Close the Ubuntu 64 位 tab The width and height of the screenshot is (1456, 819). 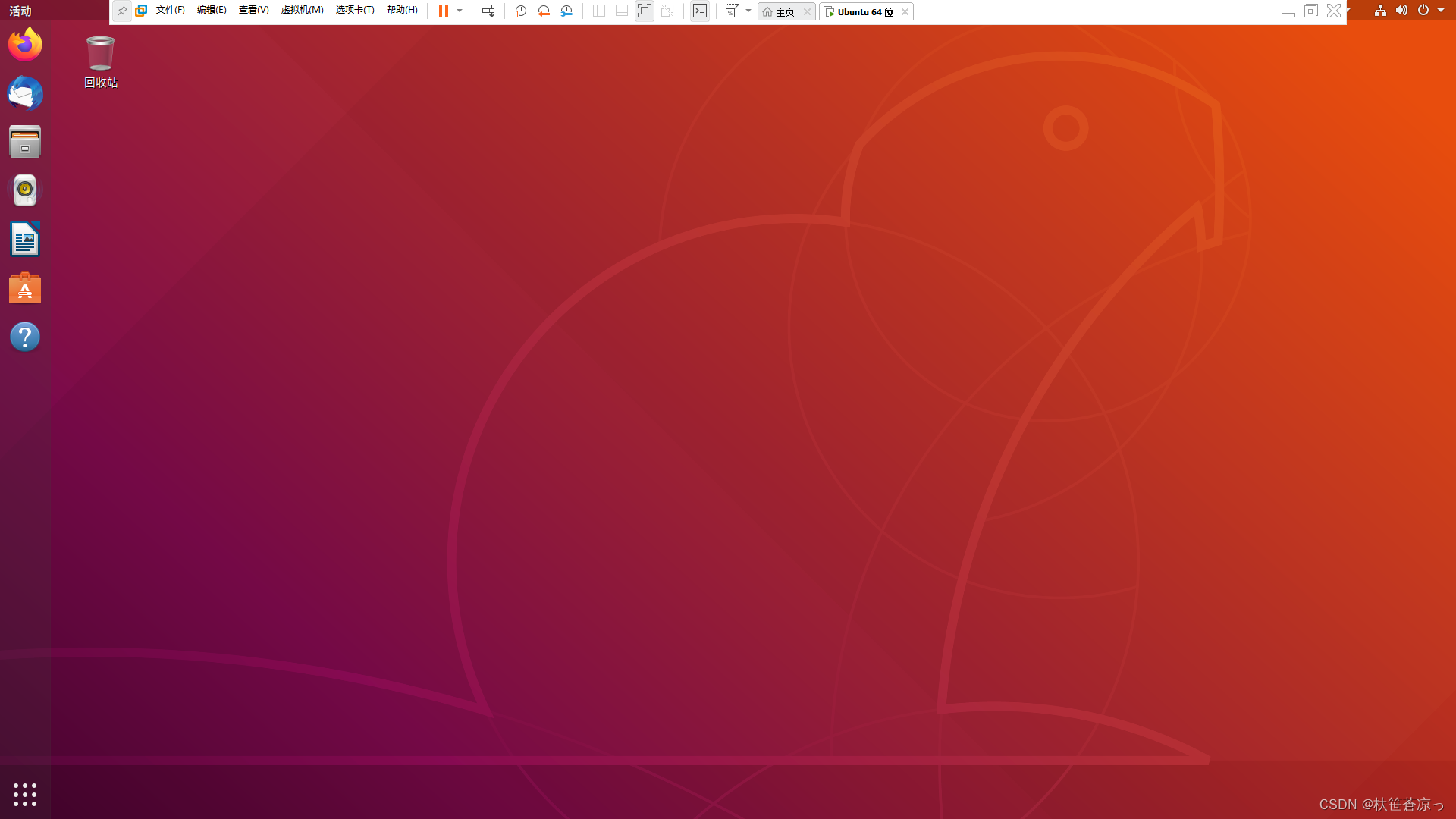[905, 12]
